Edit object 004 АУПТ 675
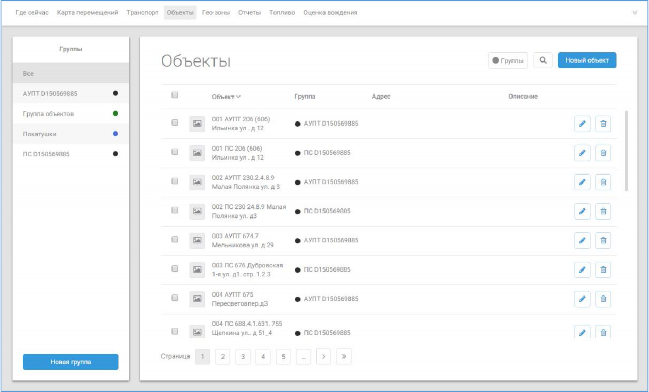 click(582, 299)
